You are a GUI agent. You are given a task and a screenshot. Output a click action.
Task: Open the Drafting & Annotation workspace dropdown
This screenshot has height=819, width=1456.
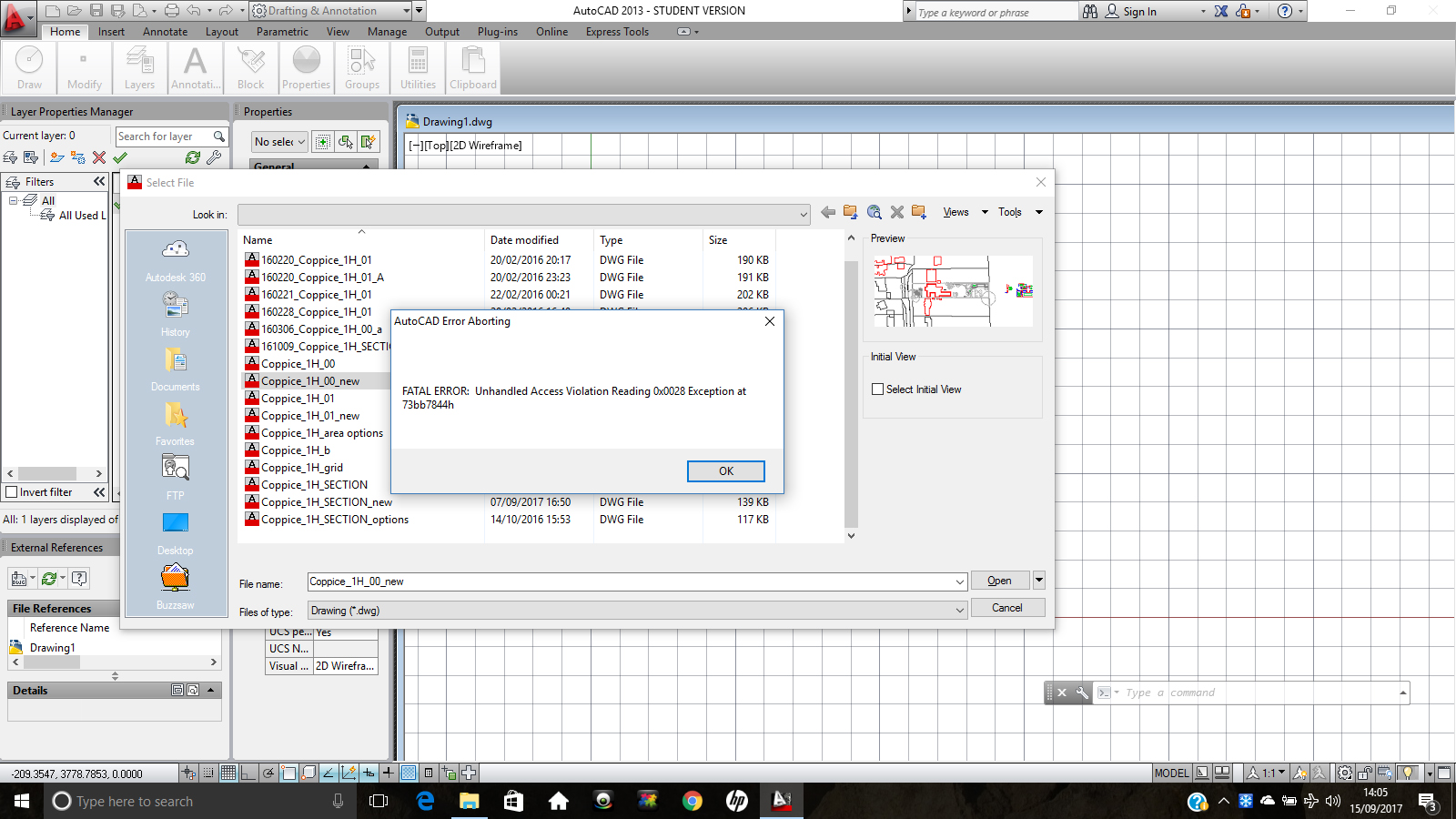point(331,11)
